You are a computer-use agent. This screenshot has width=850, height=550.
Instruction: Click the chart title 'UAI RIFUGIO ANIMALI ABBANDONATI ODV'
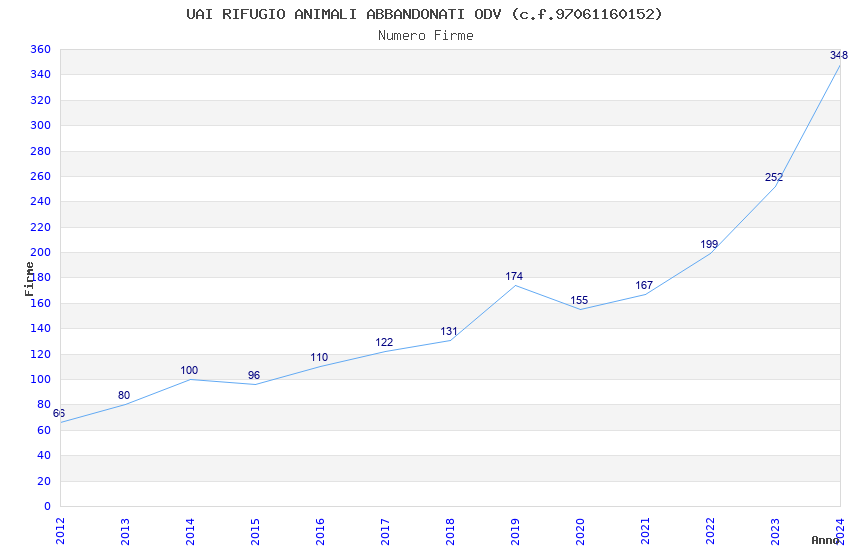tap(344, 14)
